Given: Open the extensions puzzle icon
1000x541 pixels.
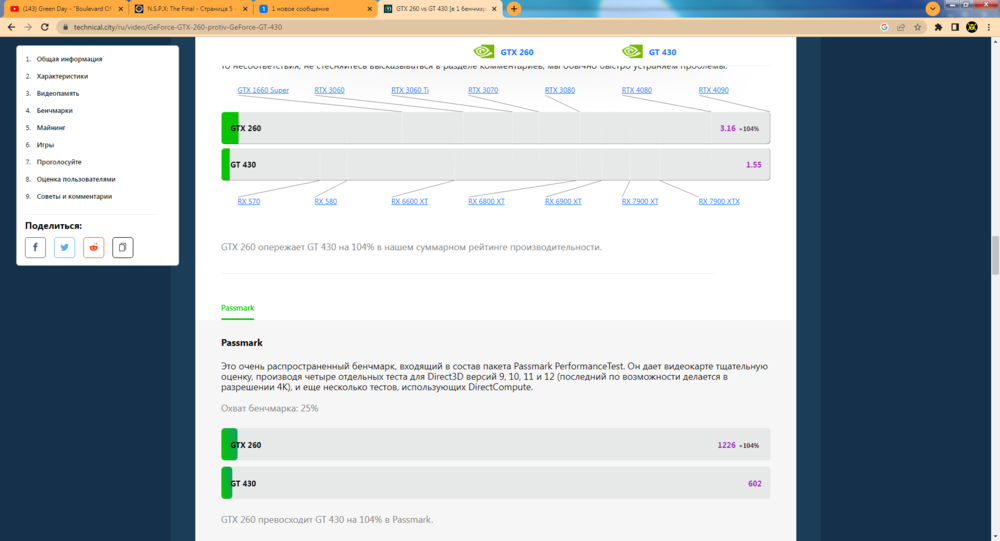Looking at the screenshot, I should click(x=938, y=27).
